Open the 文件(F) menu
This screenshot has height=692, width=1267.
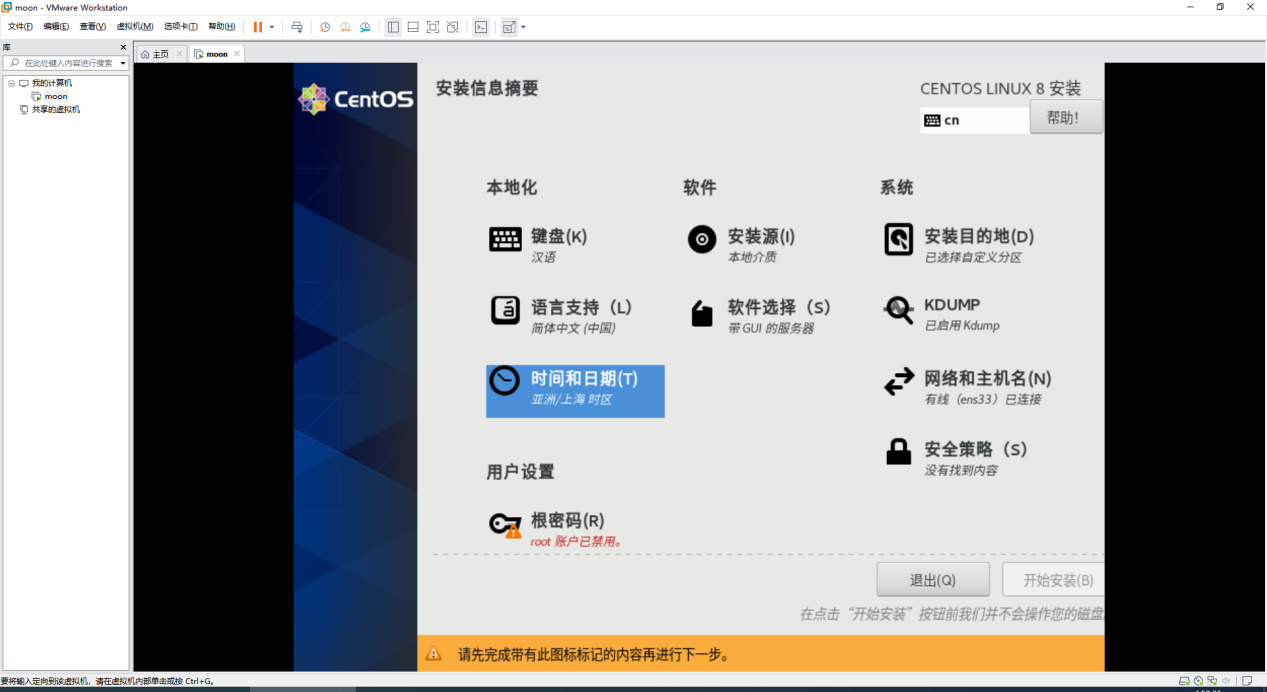pyautogui.click(x=20, y=27)
